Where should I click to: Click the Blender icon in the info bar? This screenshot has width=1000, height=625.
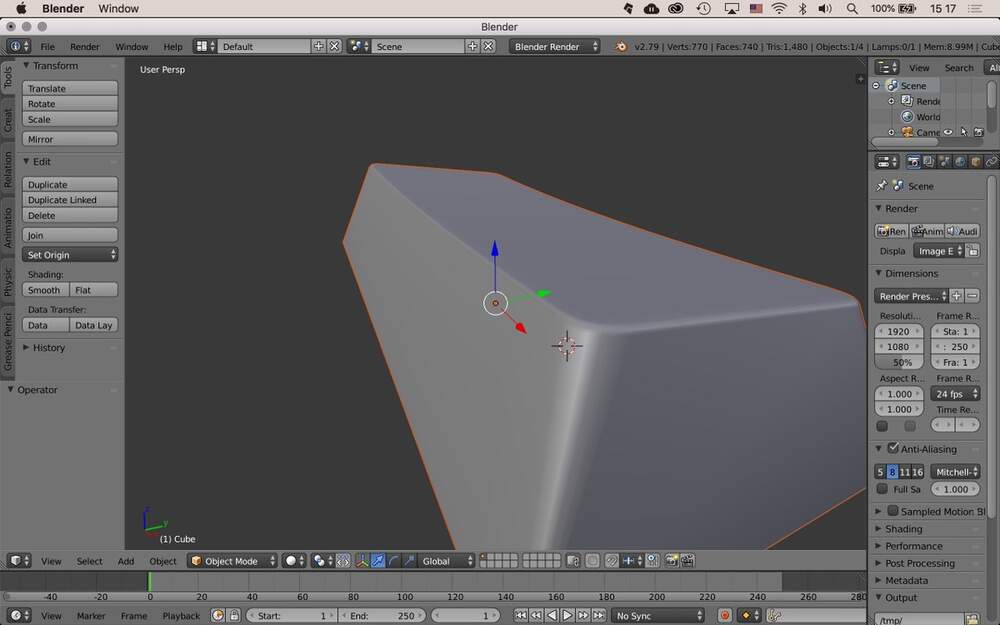621,47
